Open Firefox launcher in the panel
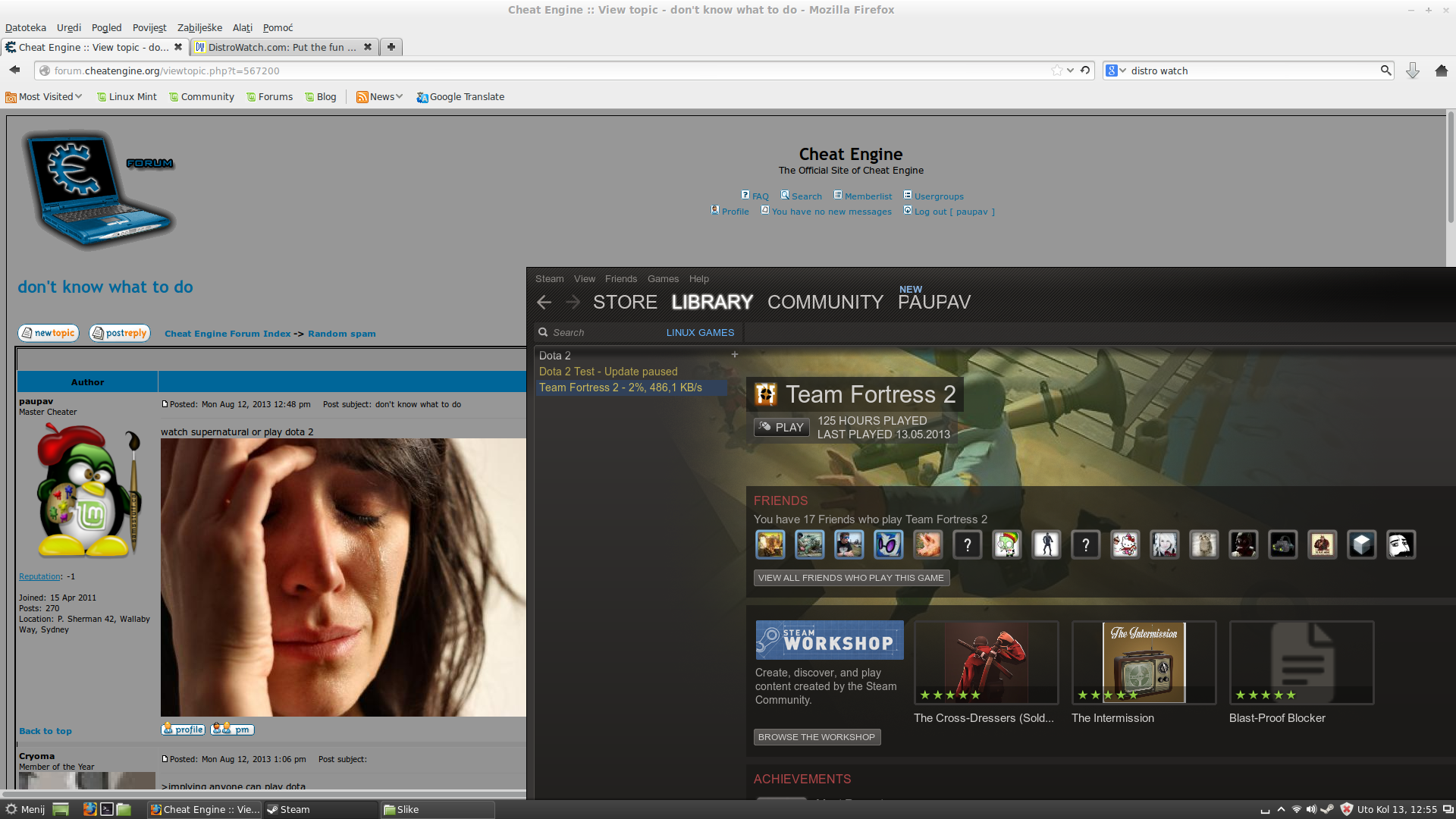This screenshot has height=819, width=1456. click(89, 809)
